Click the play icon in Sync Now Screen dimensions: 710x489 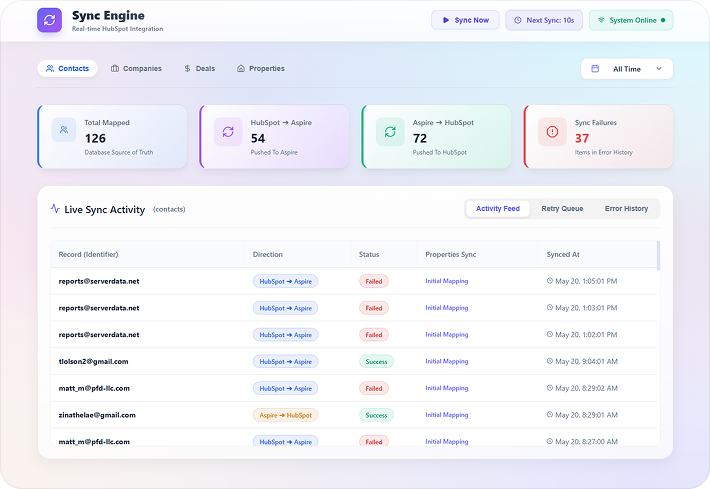(446, 20)
